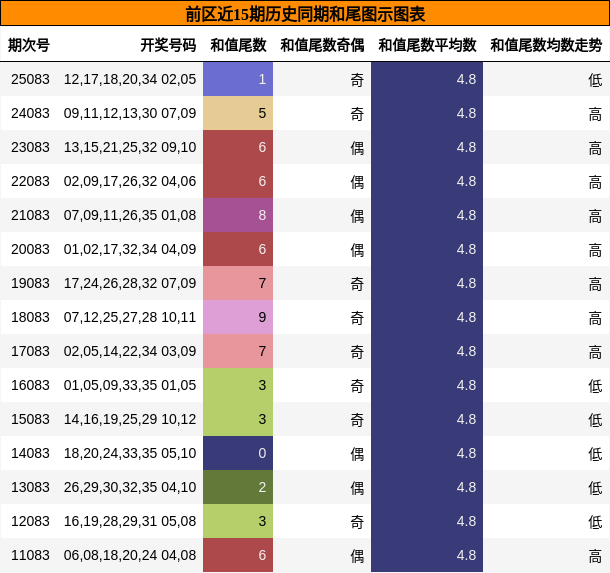The width and height of the screenshot is (610, 573).
Task: Click the red tail cell 6 for 23083
Action: pos(238,147)
